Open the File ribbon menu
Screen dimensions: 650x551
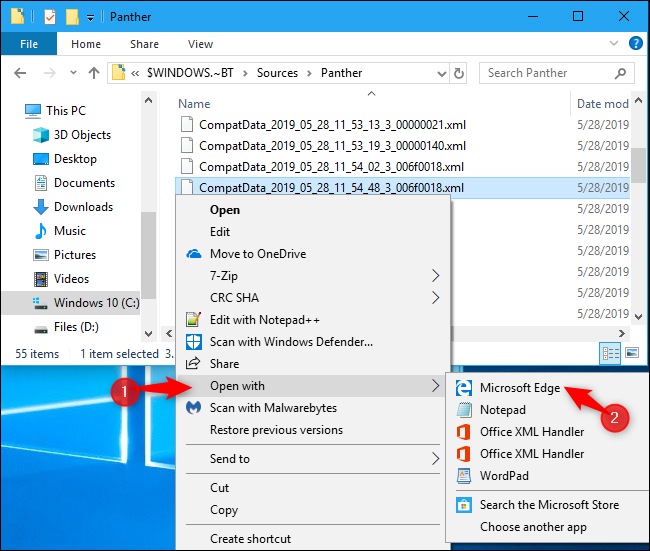[29, 44]
